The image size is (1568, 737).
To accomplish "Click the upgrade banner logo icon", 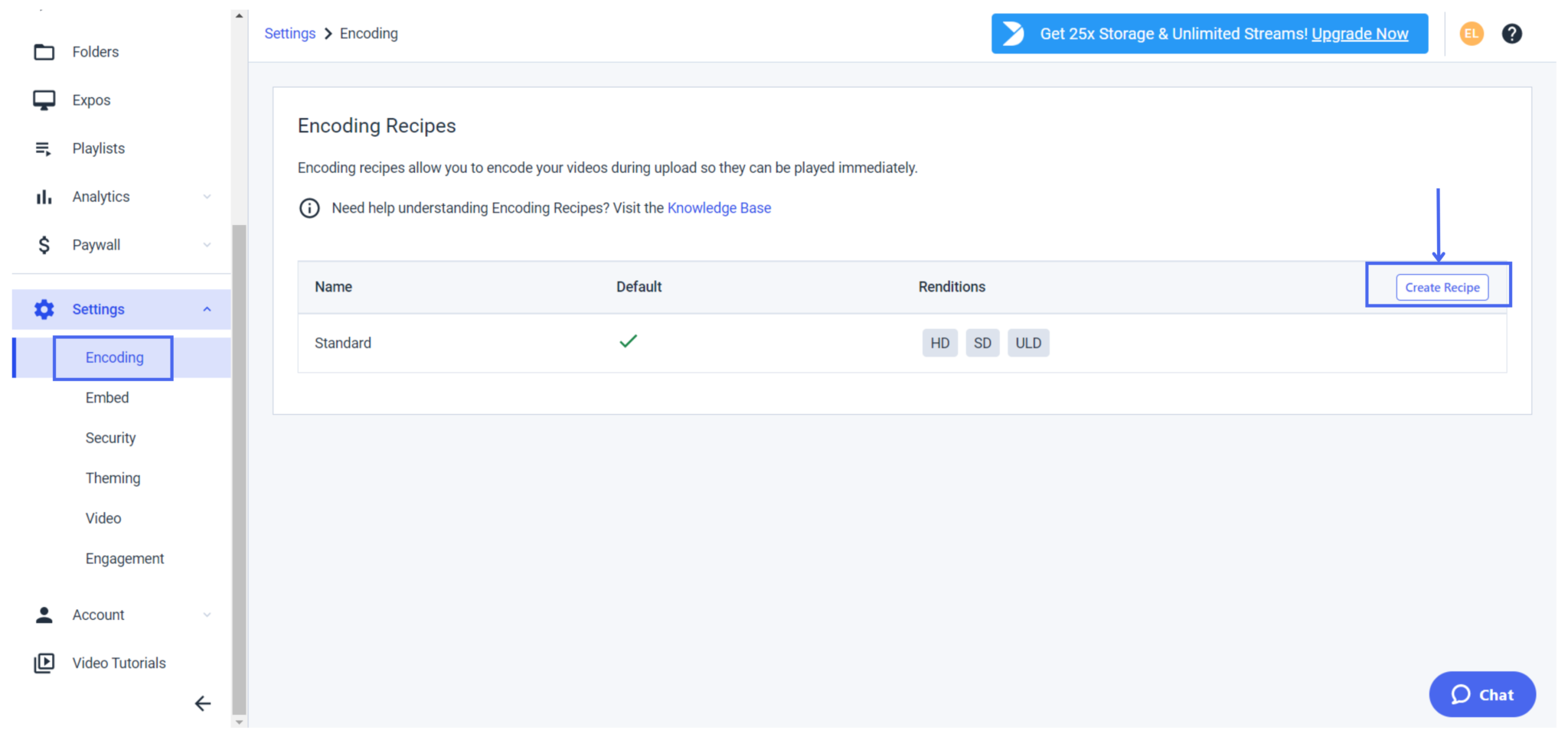I will click(x=1013, y=34).
